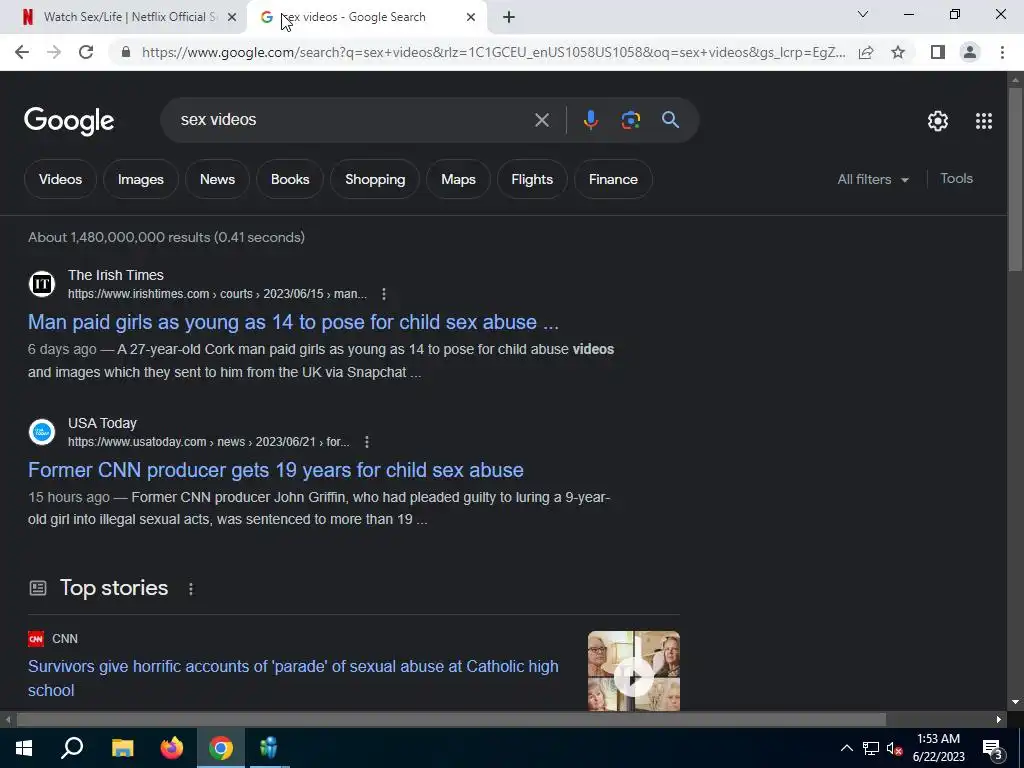Open a new tab with the plus button
This screenshot has height=768, width=1024.
(x=509, y=17)
